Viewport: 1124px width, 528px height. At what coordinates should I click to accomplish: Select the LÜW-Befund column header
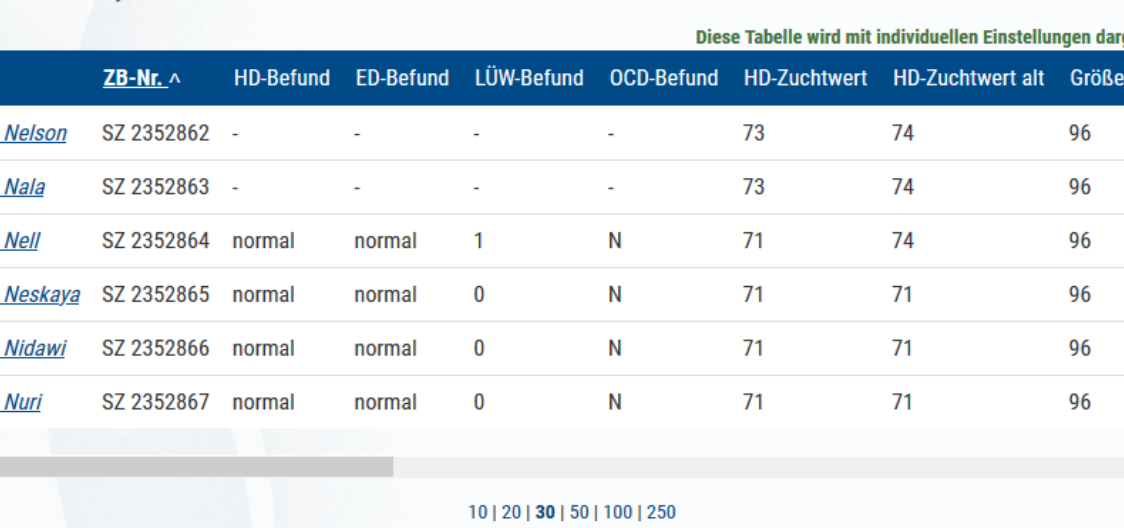529,78
